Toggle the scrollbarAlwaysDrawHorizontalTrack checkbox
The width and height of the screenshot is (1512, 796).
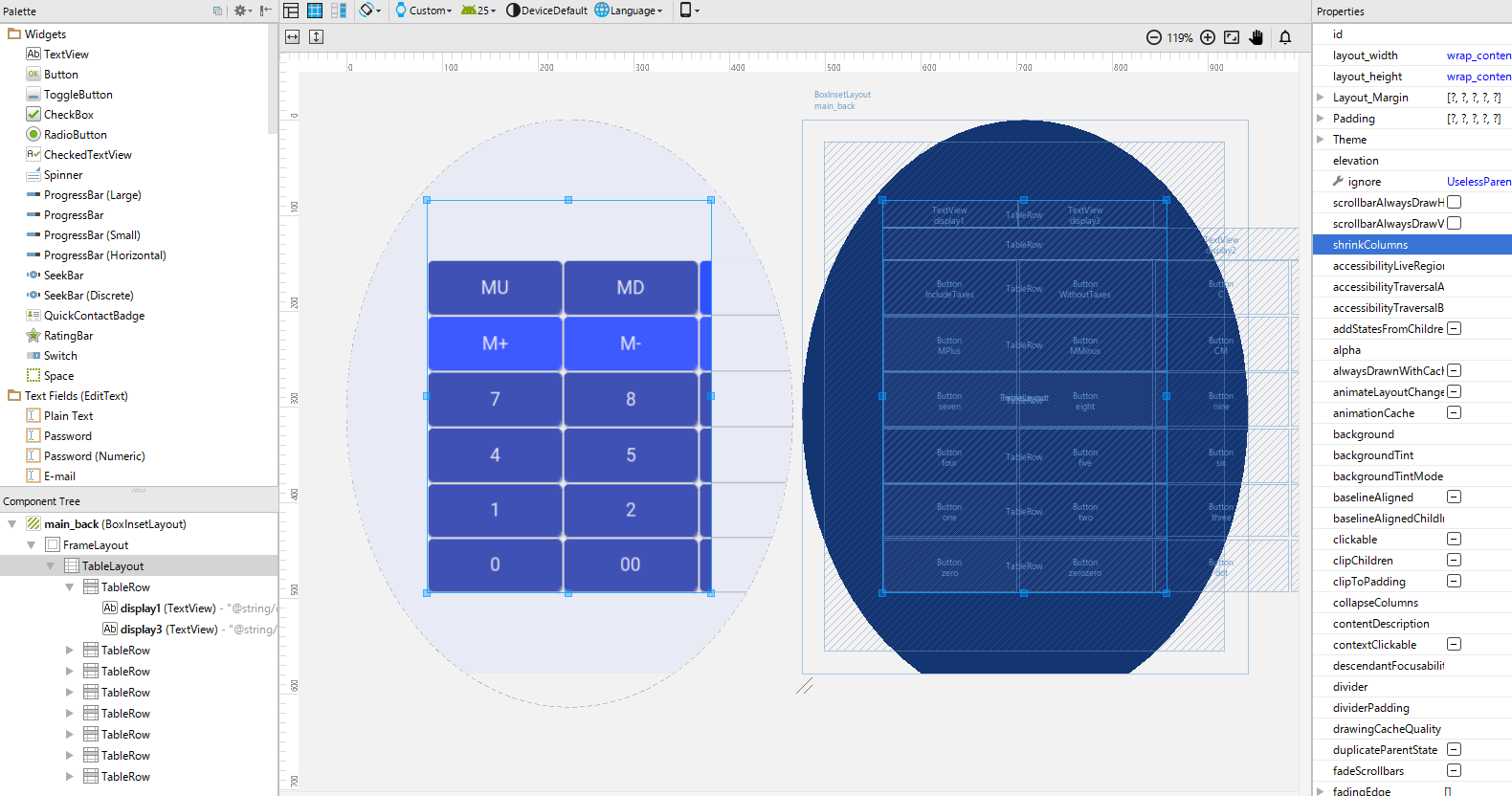pos(1454,202)
